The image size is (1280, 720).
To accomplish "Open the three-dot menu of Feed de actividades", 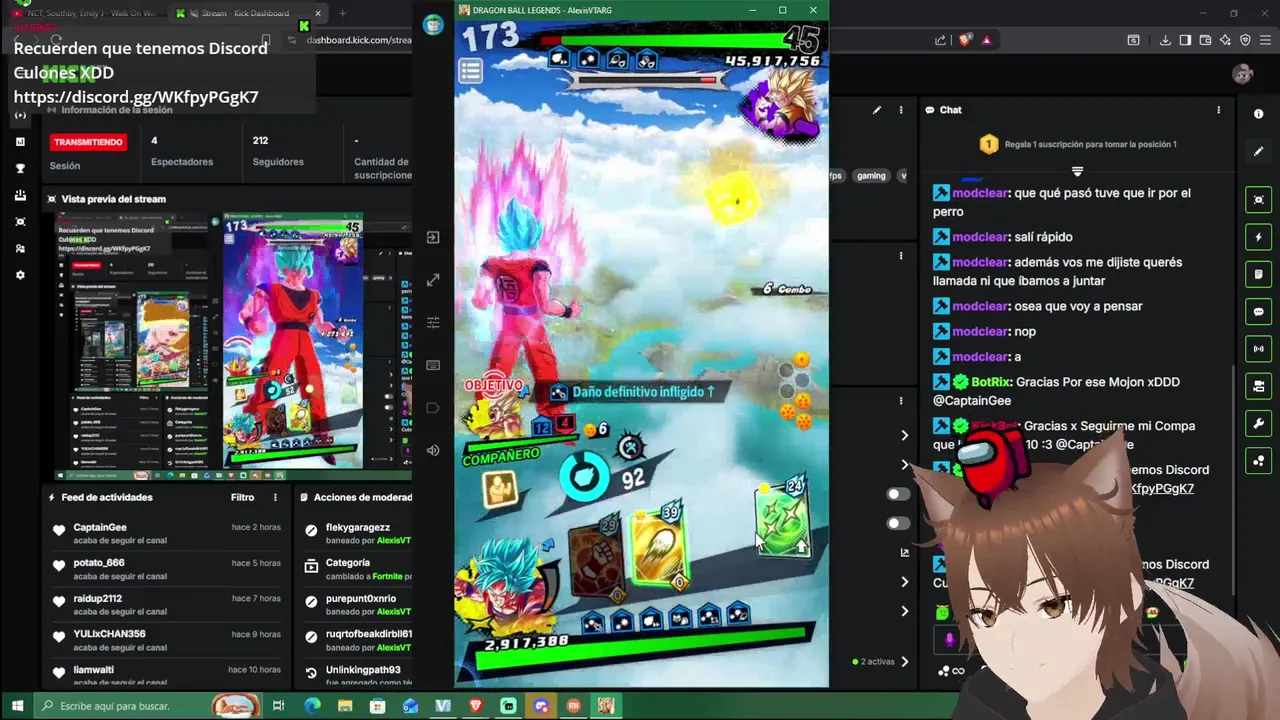I will click(276, 497).
